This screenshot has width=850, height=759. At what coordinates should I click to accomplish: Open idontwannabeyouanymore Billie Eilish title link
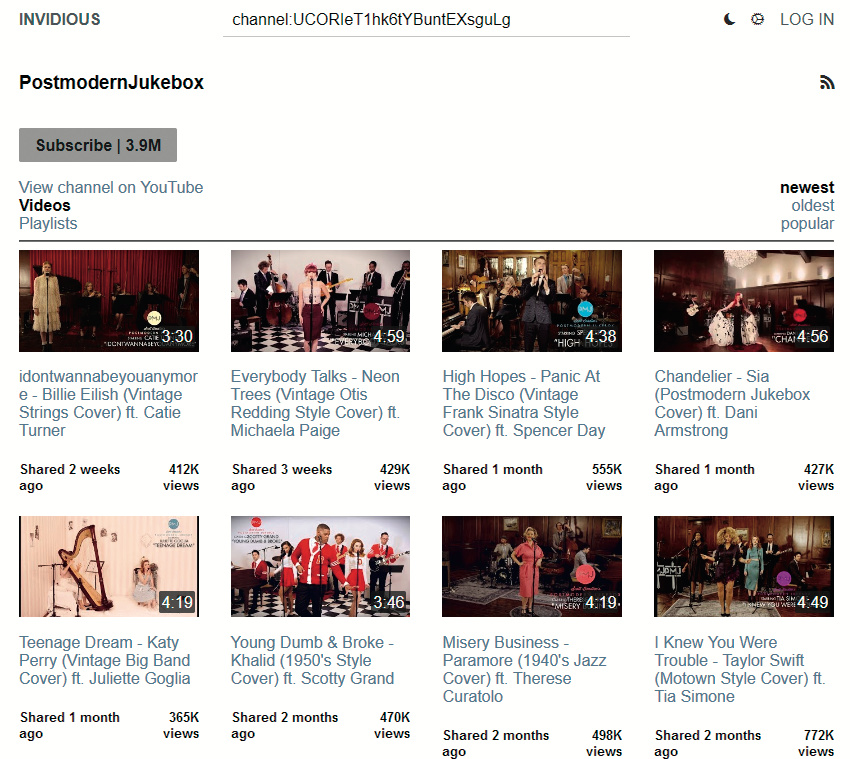point(108,403)
